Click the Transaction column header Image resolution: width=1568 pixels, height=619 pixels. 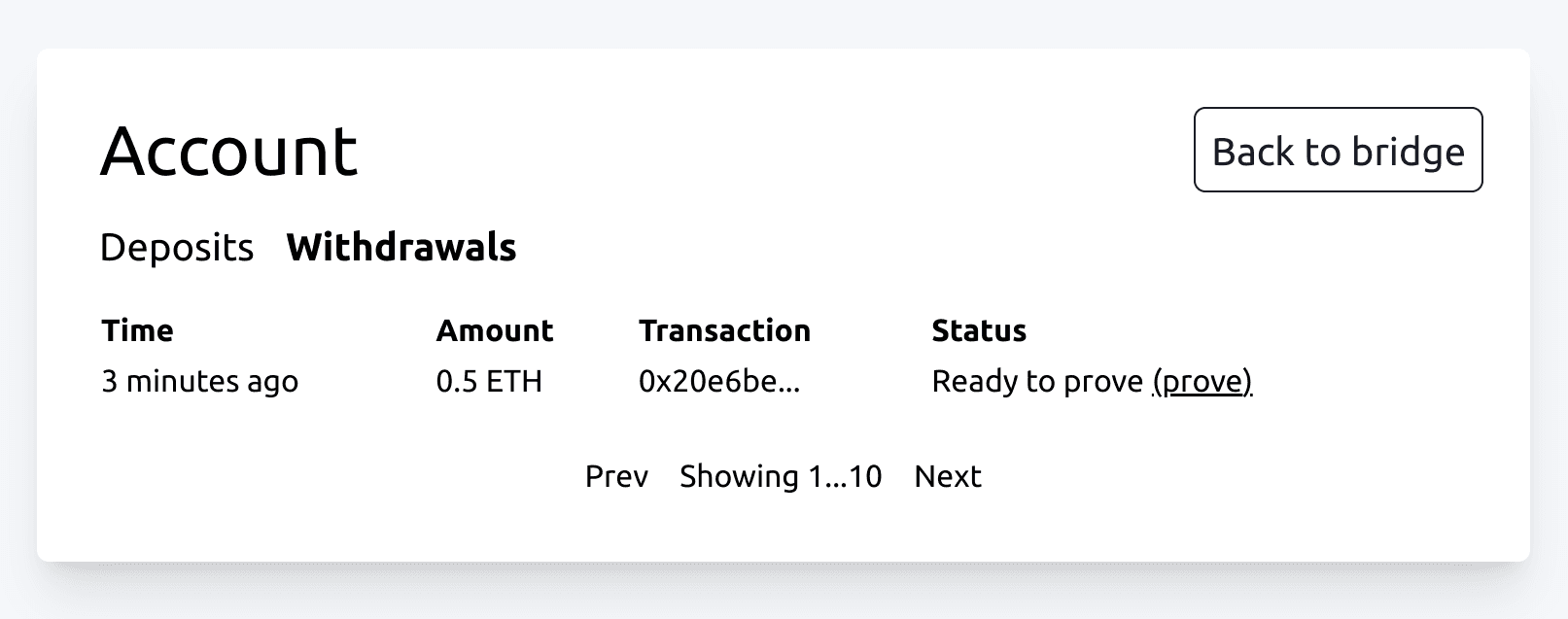tap(724, 330)
